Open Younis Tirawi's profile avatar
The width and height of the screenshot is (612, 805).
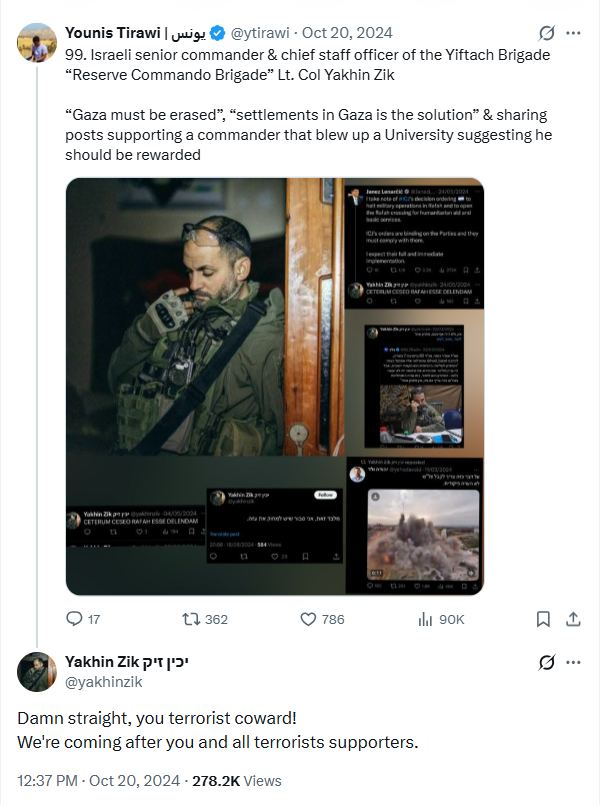(x=37, y=43)
